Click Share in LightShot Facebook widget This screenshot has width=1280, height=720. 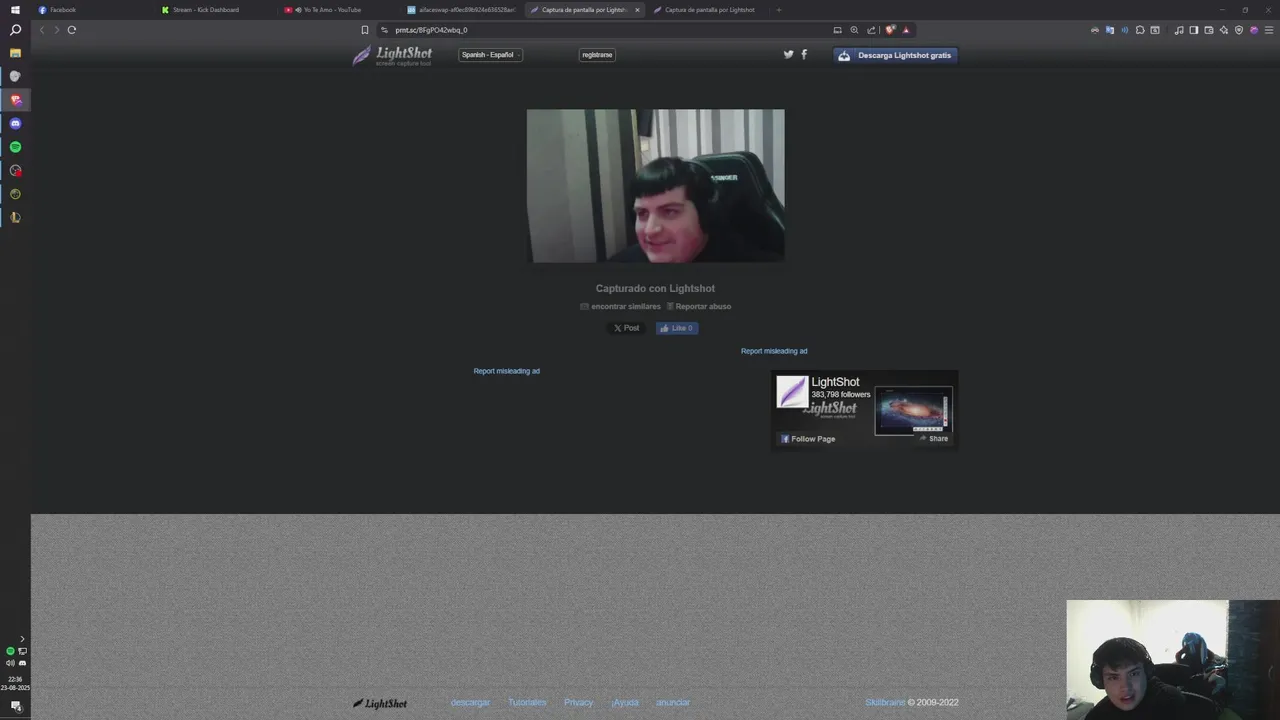pyautogui.click(x=934, y=439)
